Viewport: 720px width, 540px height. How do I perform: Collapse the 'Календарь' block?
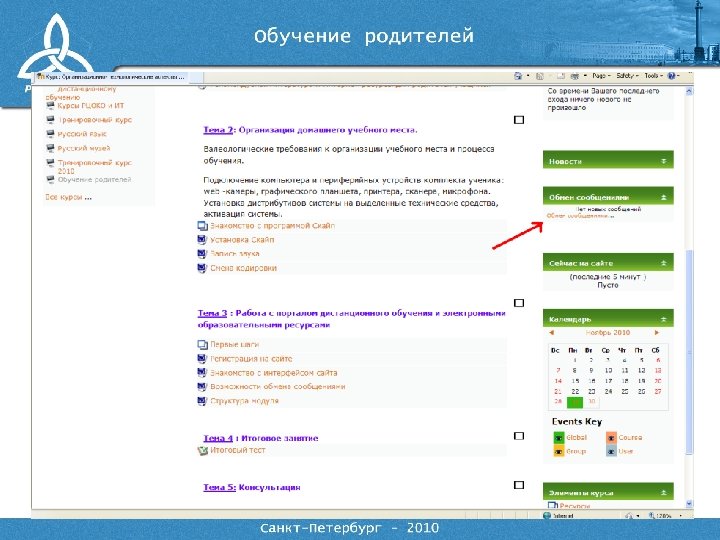pos(664,319)
